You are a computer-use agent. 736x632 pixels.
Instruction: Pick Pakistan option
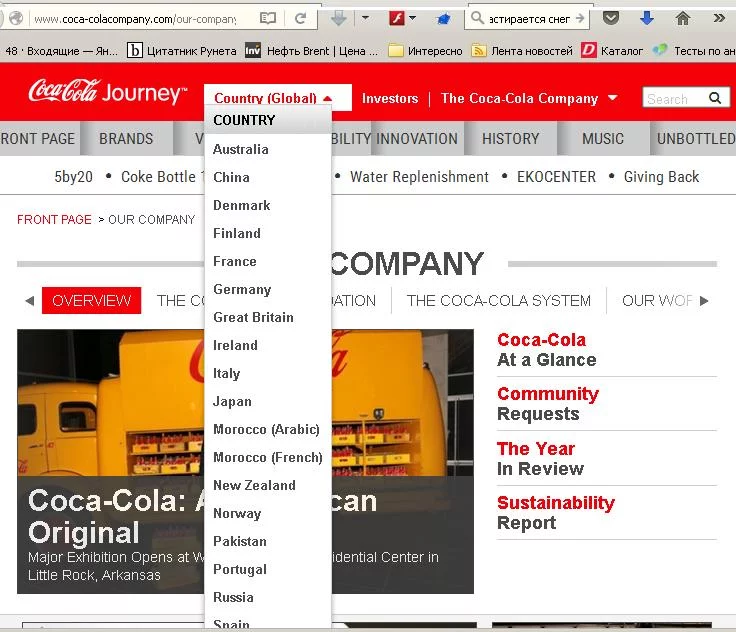tap(240, 541)
